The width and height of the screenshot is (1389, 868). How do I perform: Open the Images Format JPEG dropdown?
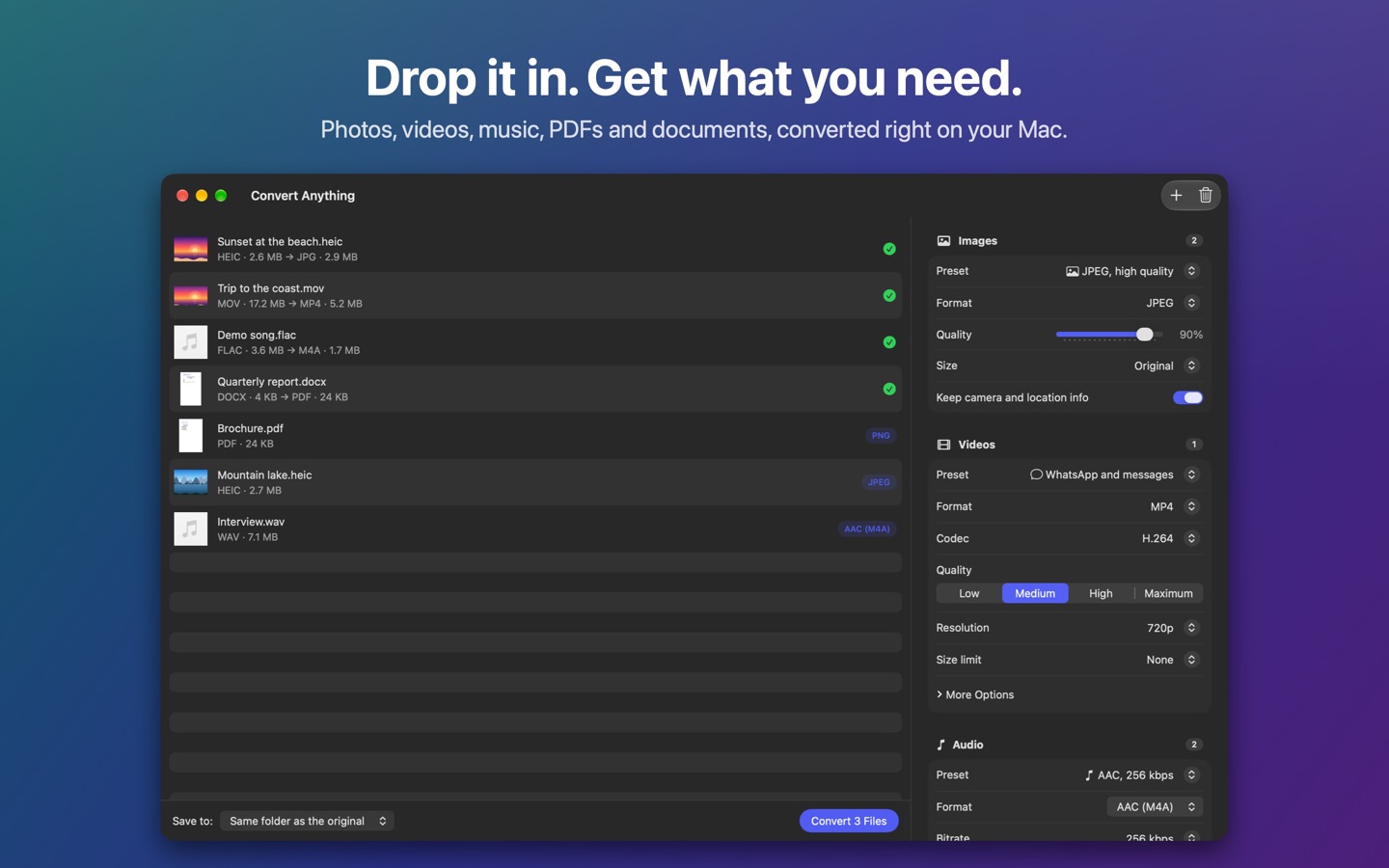1172,303
